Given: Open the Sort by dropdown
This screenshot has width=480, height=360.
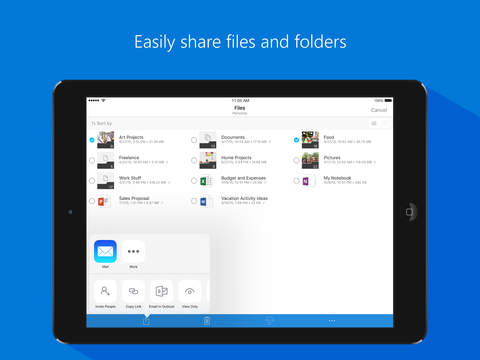Looking at the screenshot, I should [102, 124].
